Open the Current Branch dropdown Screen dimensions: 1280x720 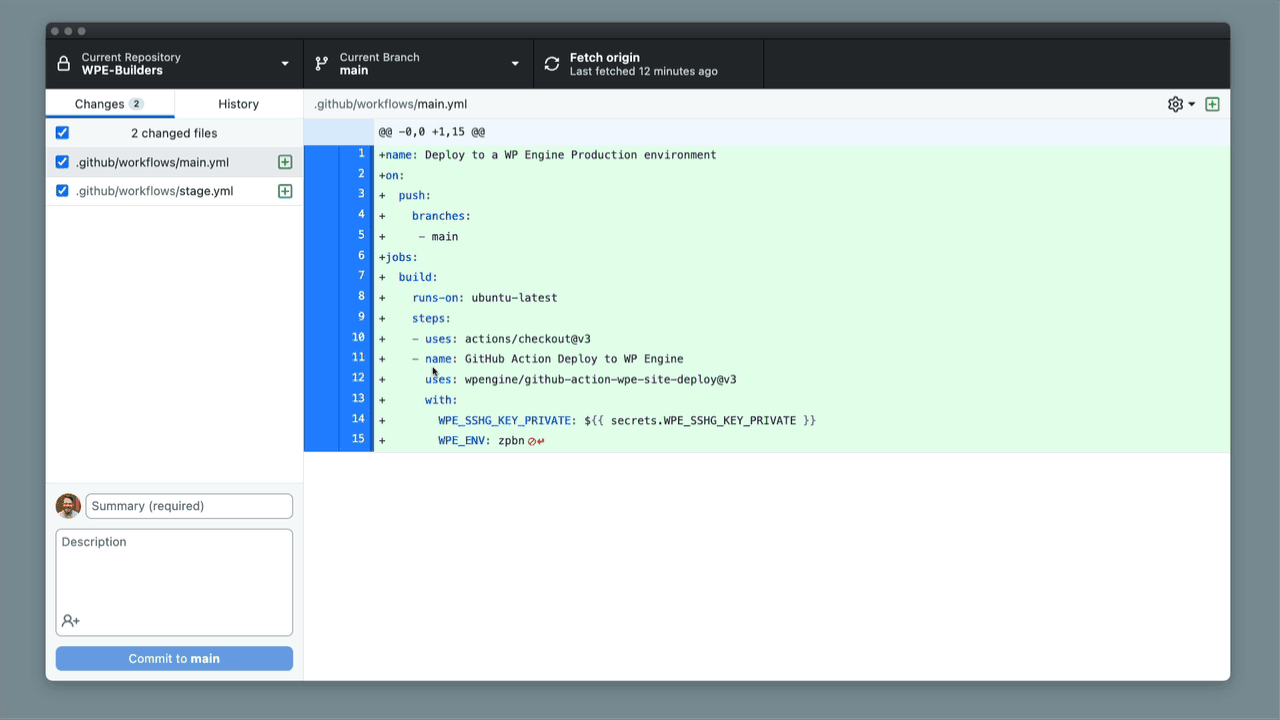click(x=418, y=64)
